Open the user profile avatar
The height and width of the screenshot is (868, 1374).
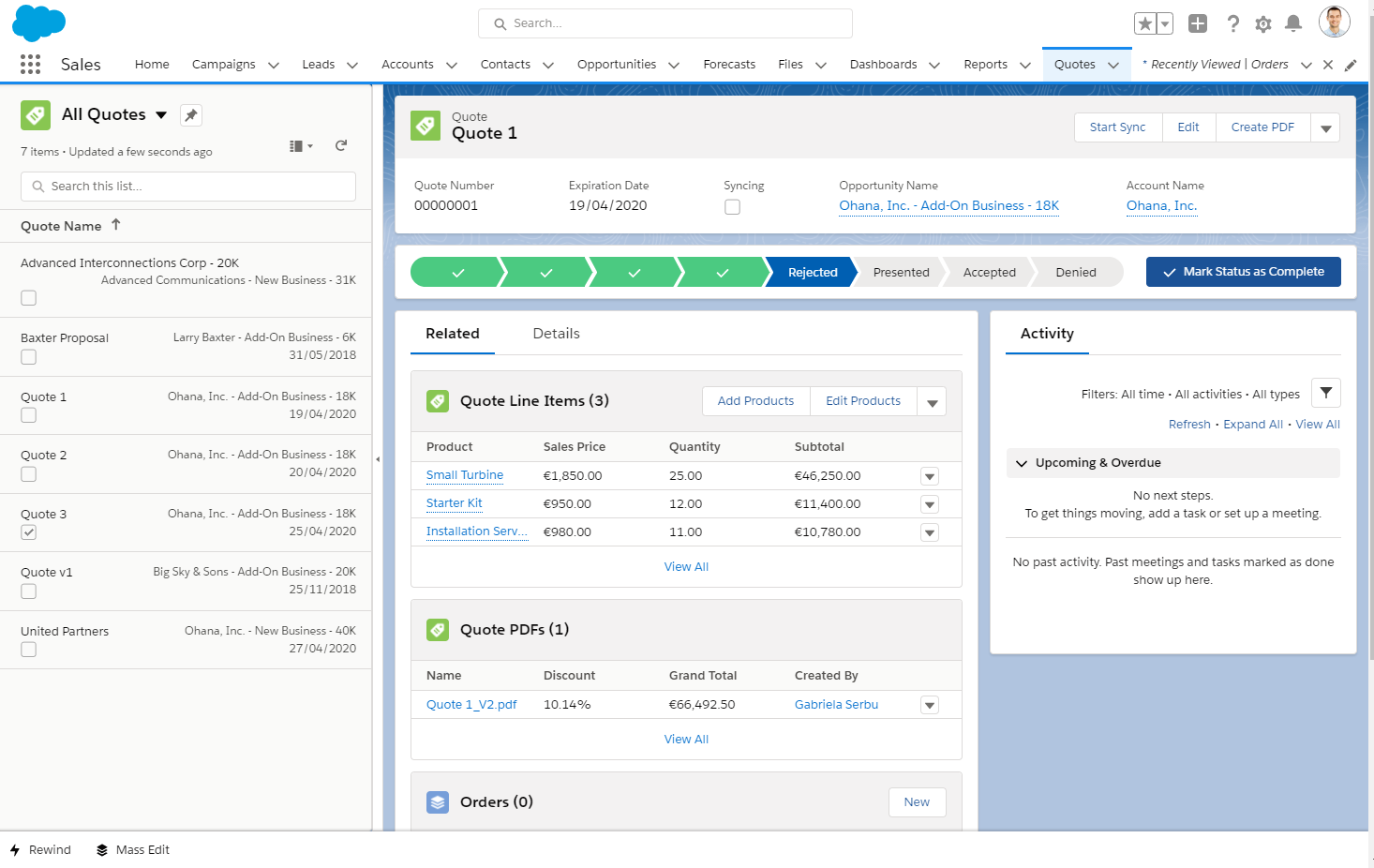pos(1335,22)
